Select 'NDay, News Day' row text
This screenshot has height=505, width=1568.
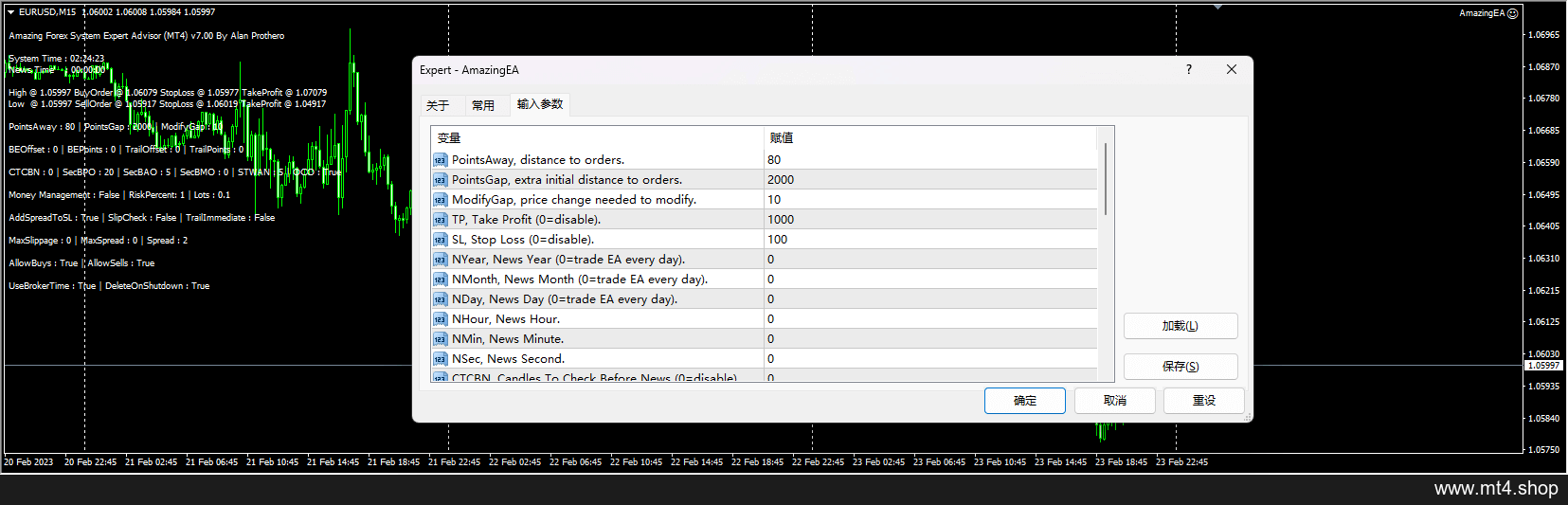click(565, 299)
